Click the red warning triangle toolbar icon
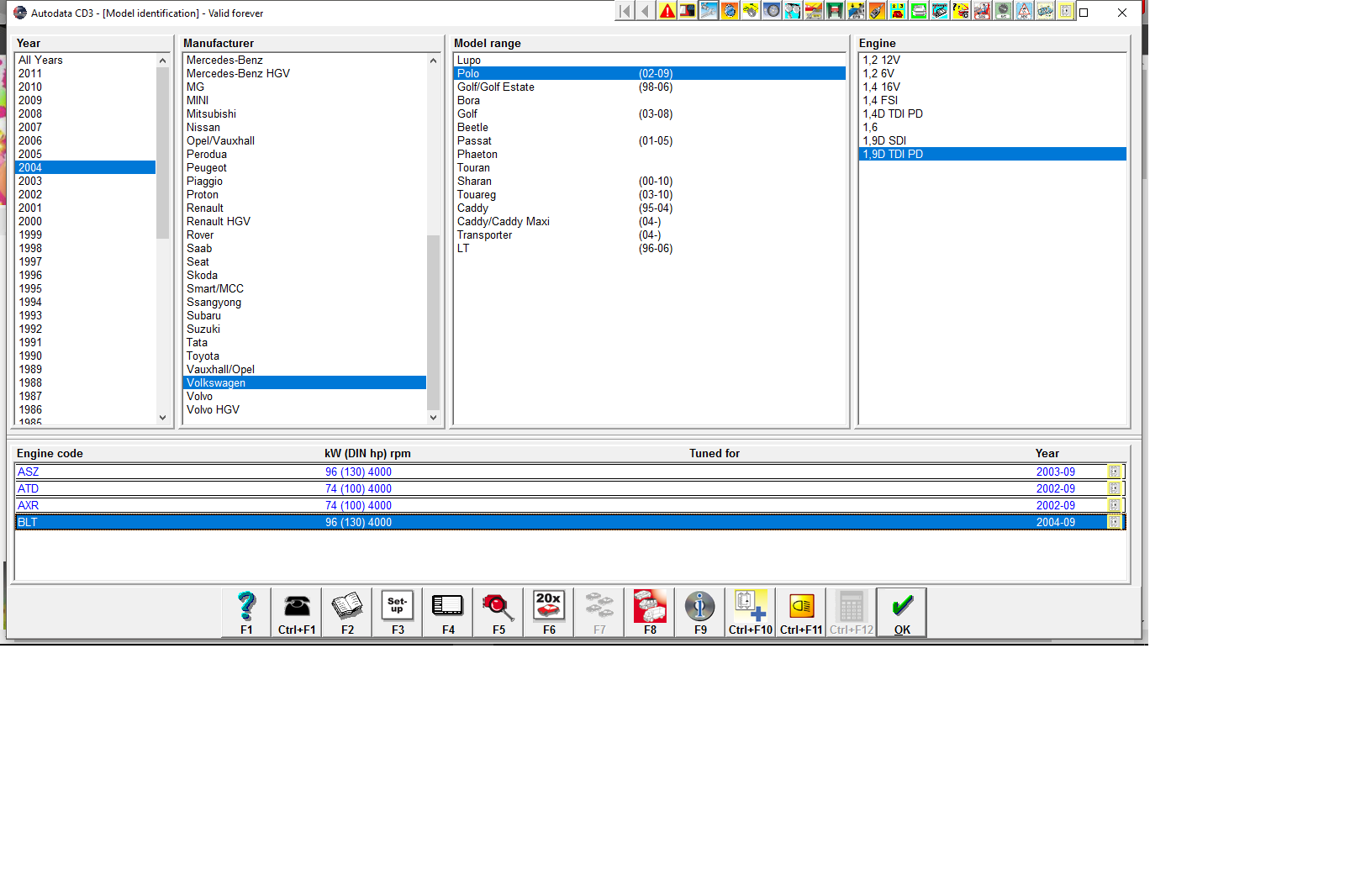This screenshot has height=896, width=1345. tap(667, 11)
